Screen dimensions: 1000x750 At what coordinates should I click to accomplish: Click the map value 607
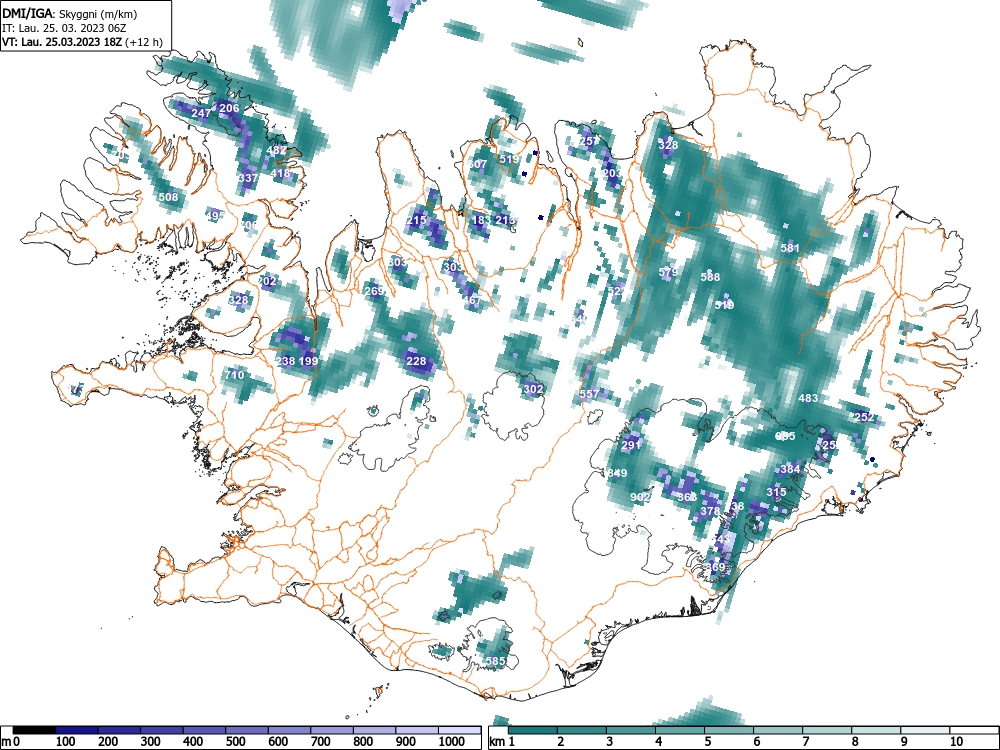(x=477, y=164)
